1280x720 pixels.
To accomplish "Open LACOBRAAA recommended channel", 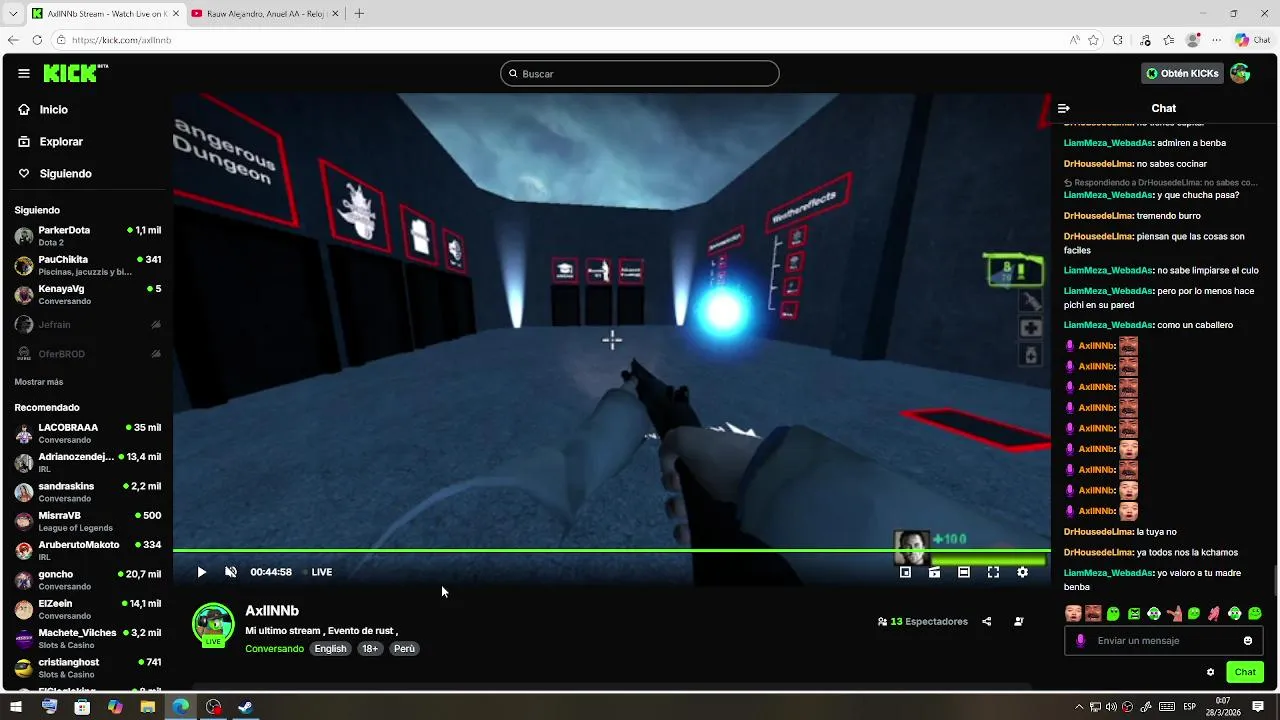I will (x=87, y=433).
